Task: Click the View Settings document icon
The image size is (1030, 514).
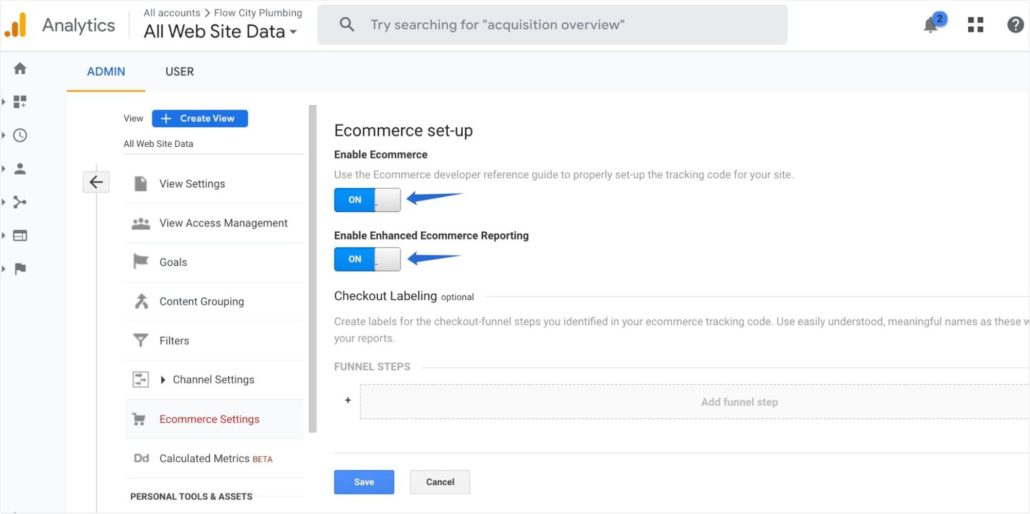Action: point(141,183)
